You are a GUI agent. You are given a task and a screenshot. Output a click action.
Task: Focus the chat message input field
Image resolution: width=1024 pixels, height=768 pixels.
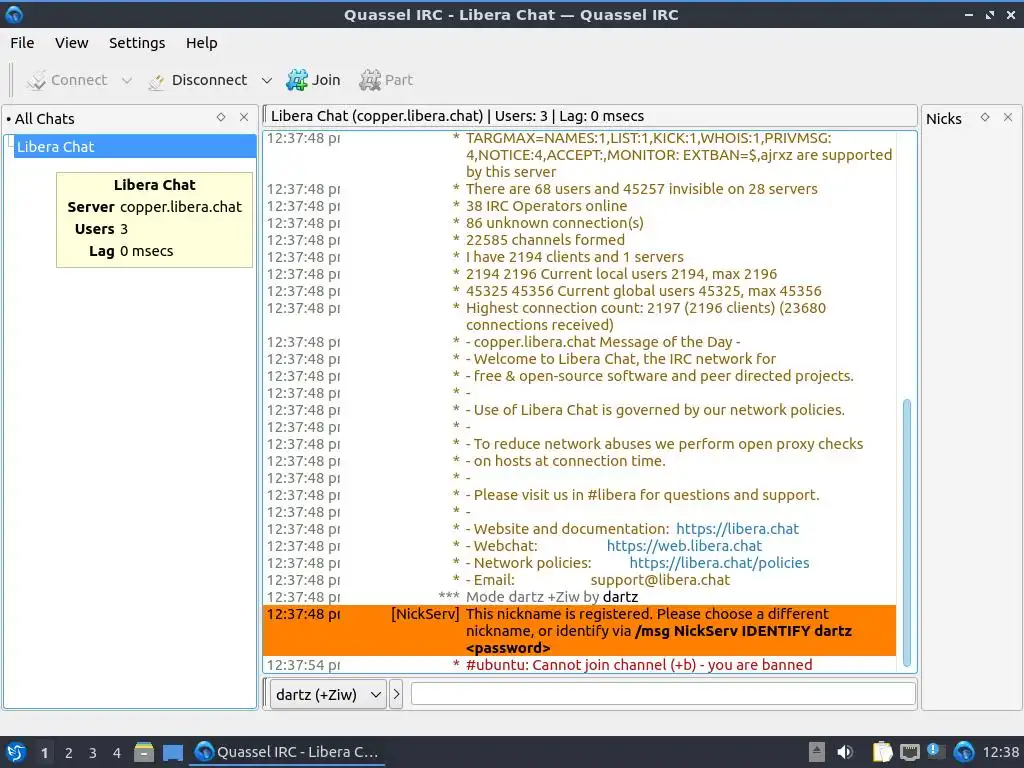(x=663, y=694)
